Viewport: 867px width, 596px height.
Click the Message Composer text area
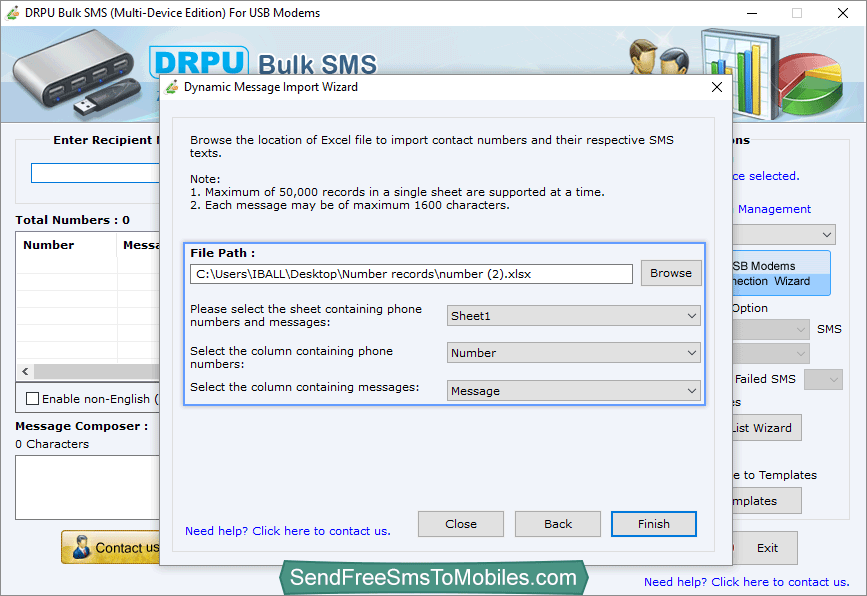point(87,487)
